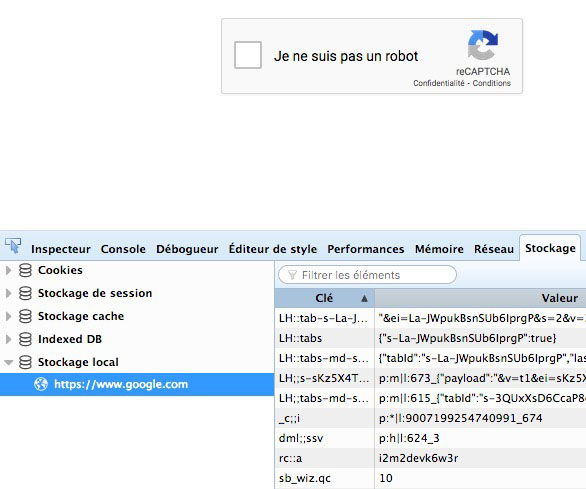
Task: Select Indexed DB in the tree
Action: [70, 339]
